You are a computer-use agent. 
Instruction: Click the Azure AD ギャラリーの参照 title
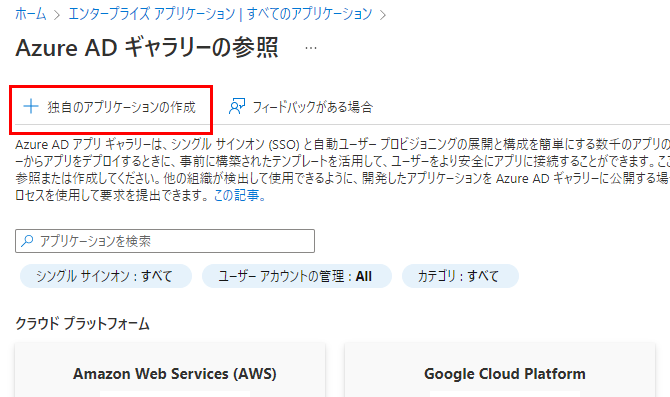click(x=147, y=47)
